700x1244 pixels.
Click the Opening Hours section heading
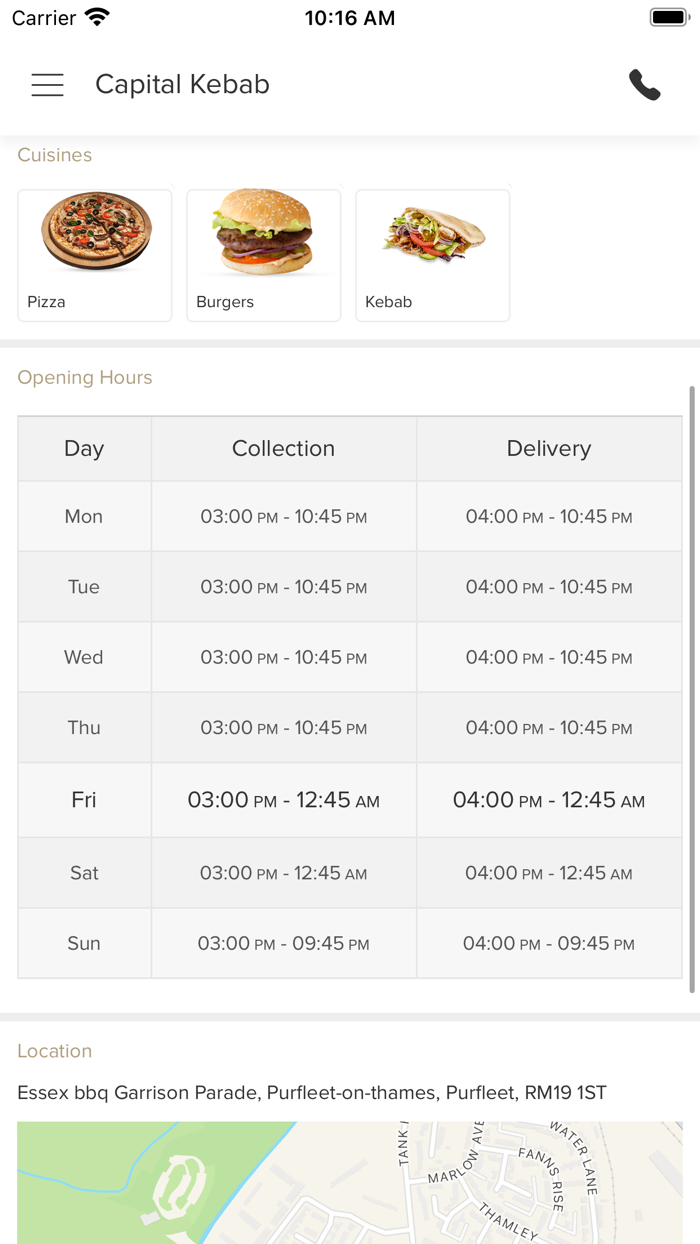(85, 378)
